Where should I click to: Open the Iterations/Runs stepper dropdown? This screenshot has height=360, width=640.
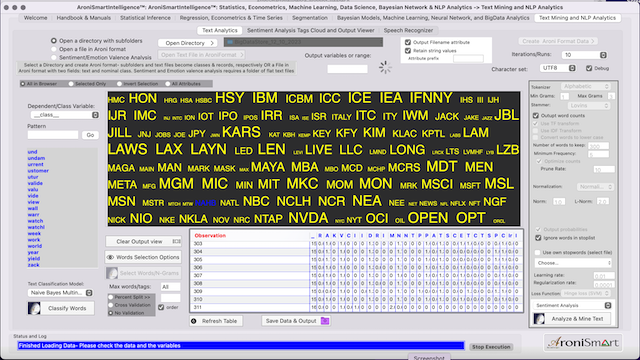pos(603,55)
